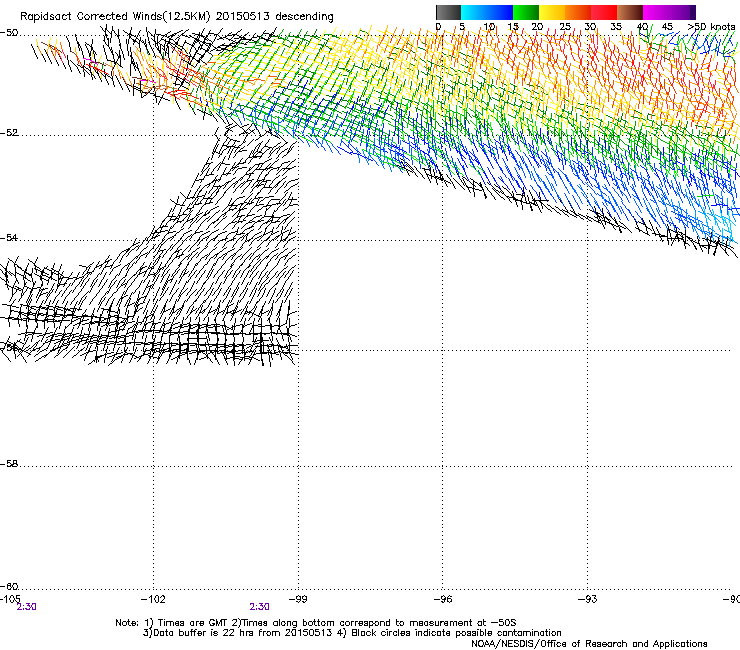Click the NOAA/NESDIS credit text

coord(589,644)
